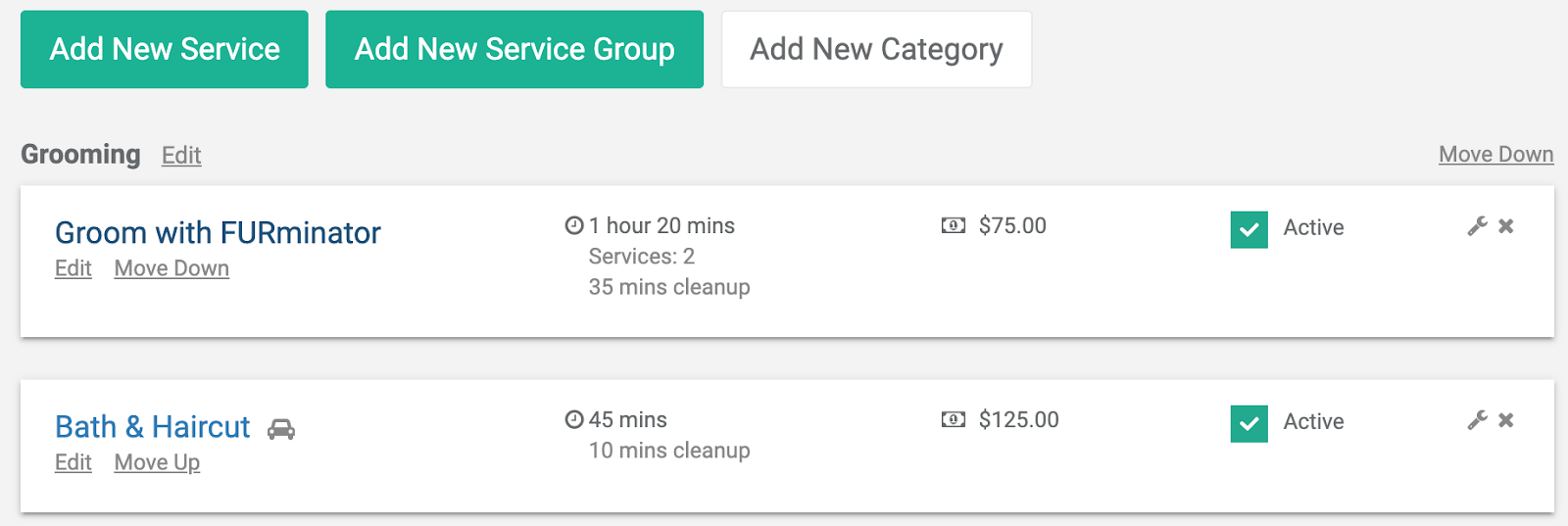Image resolution: width=1568 pixels, height=526 pixels.
Task: Add a new service
Action: tap(165, 49)
